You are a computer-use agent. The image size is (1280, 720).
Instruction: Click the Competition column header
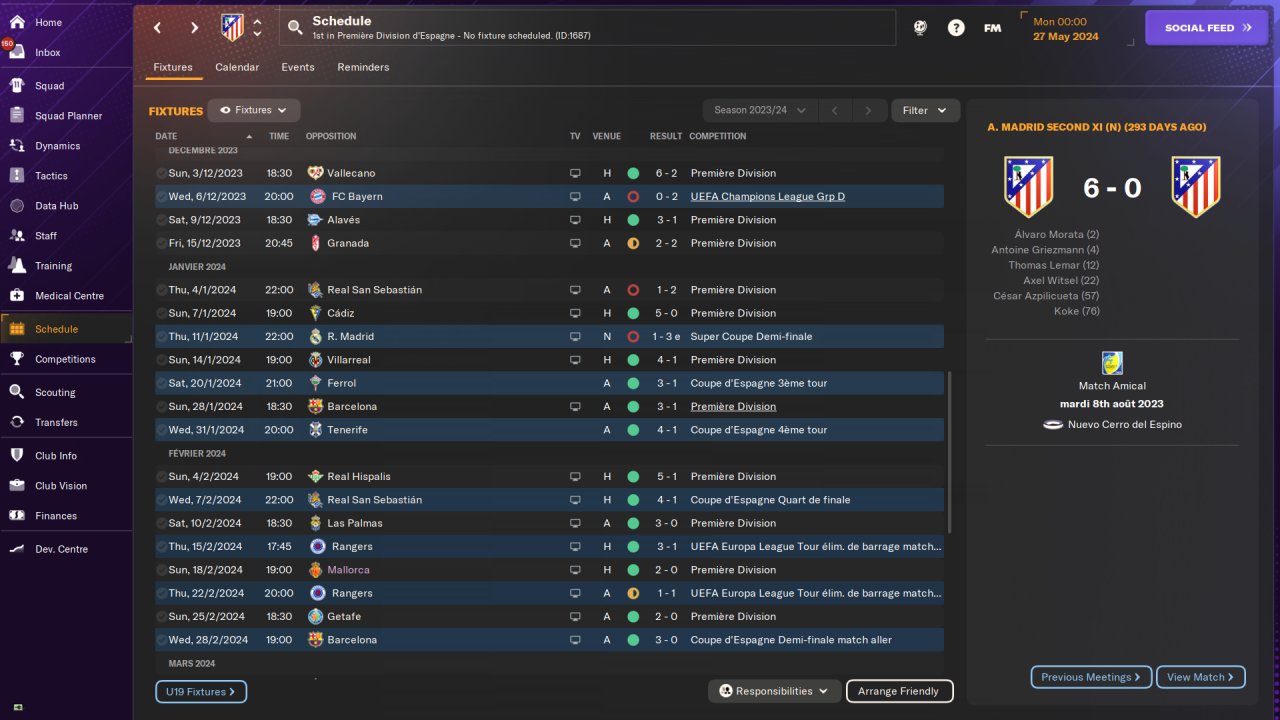[718, 136]
